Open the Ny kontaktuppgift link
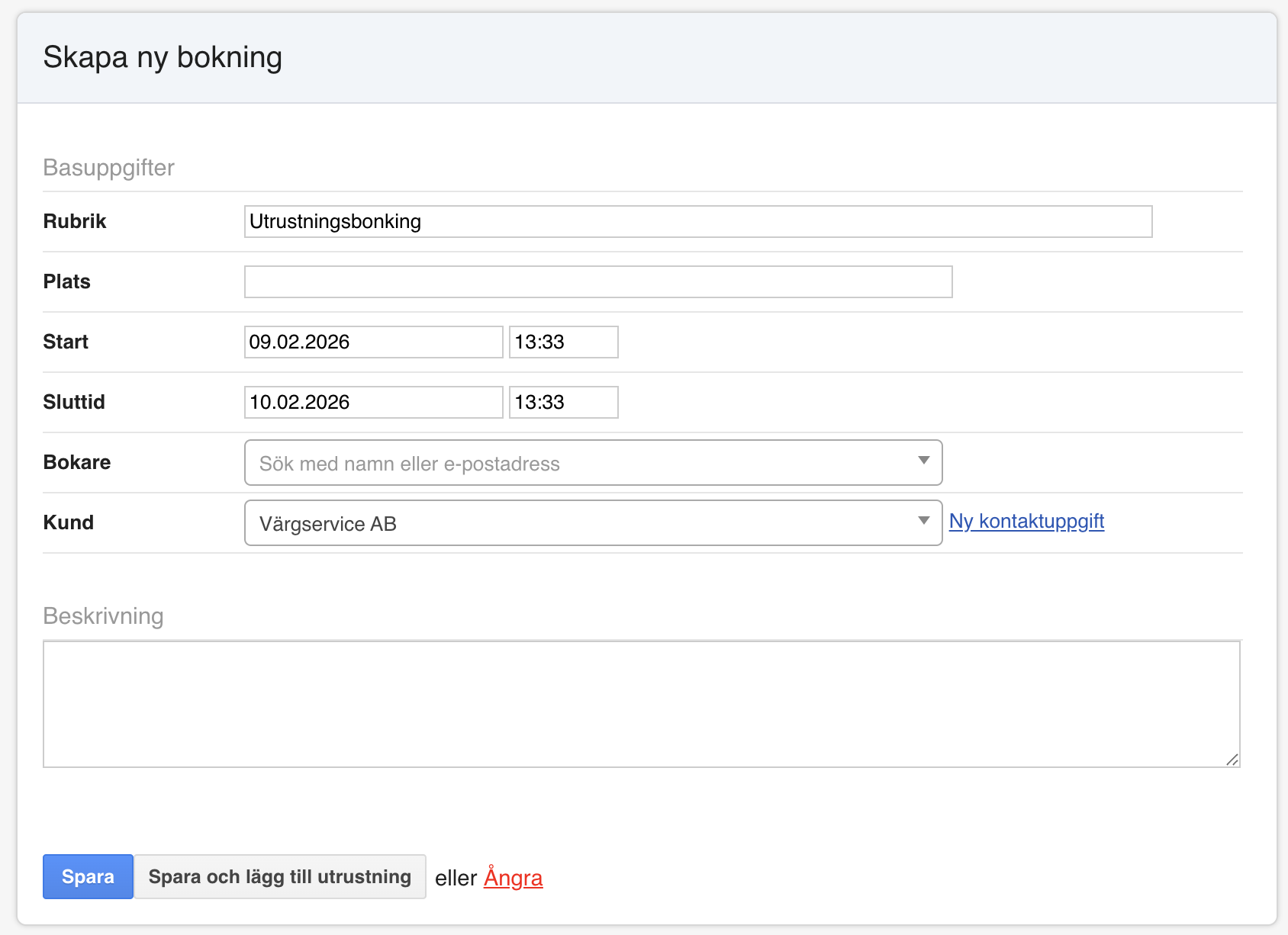 1026,522
